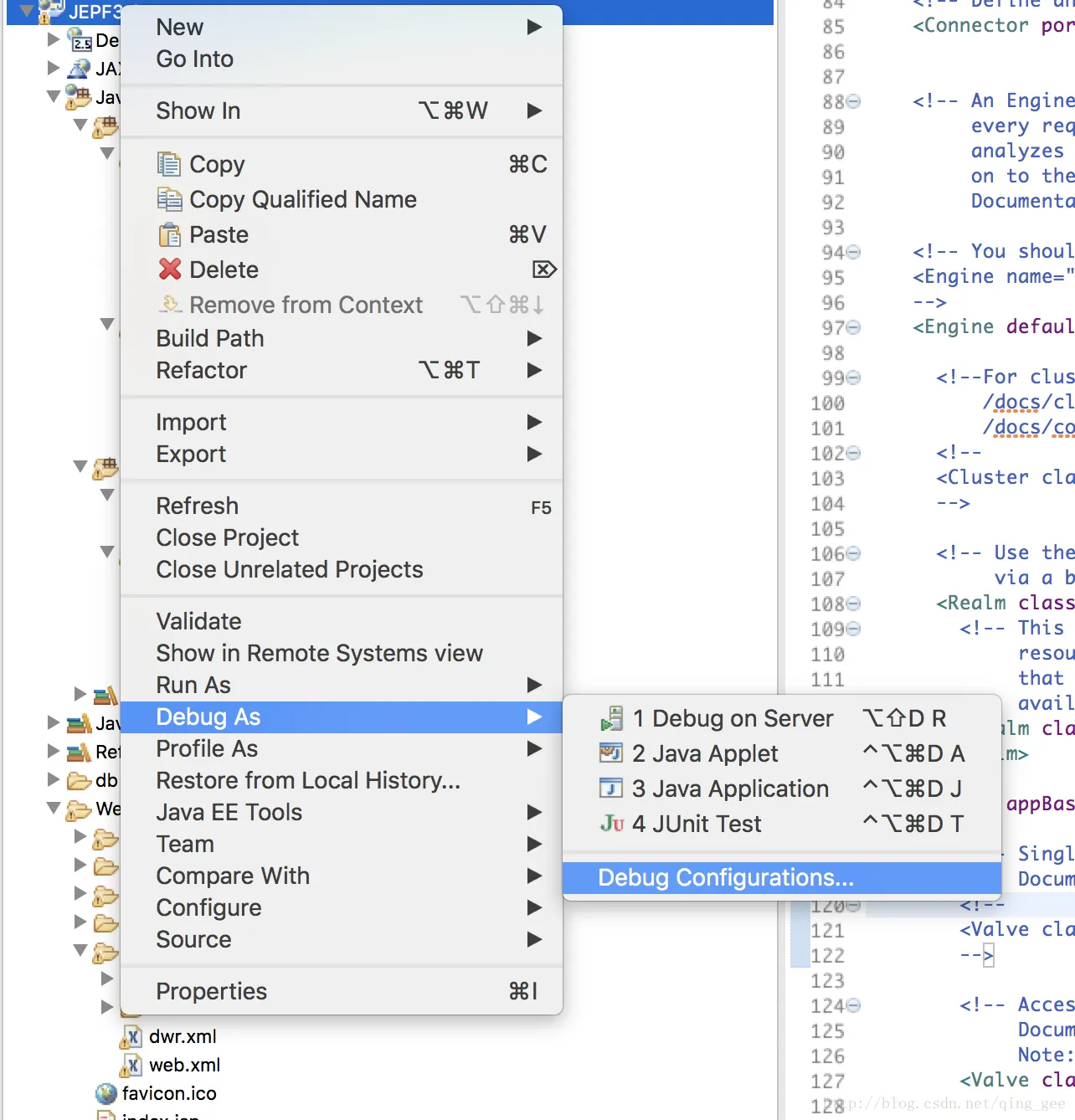This screenshot has width=1075, height=1120.
Task: Click the /docs/co link on line 101
Action: 1029,428
